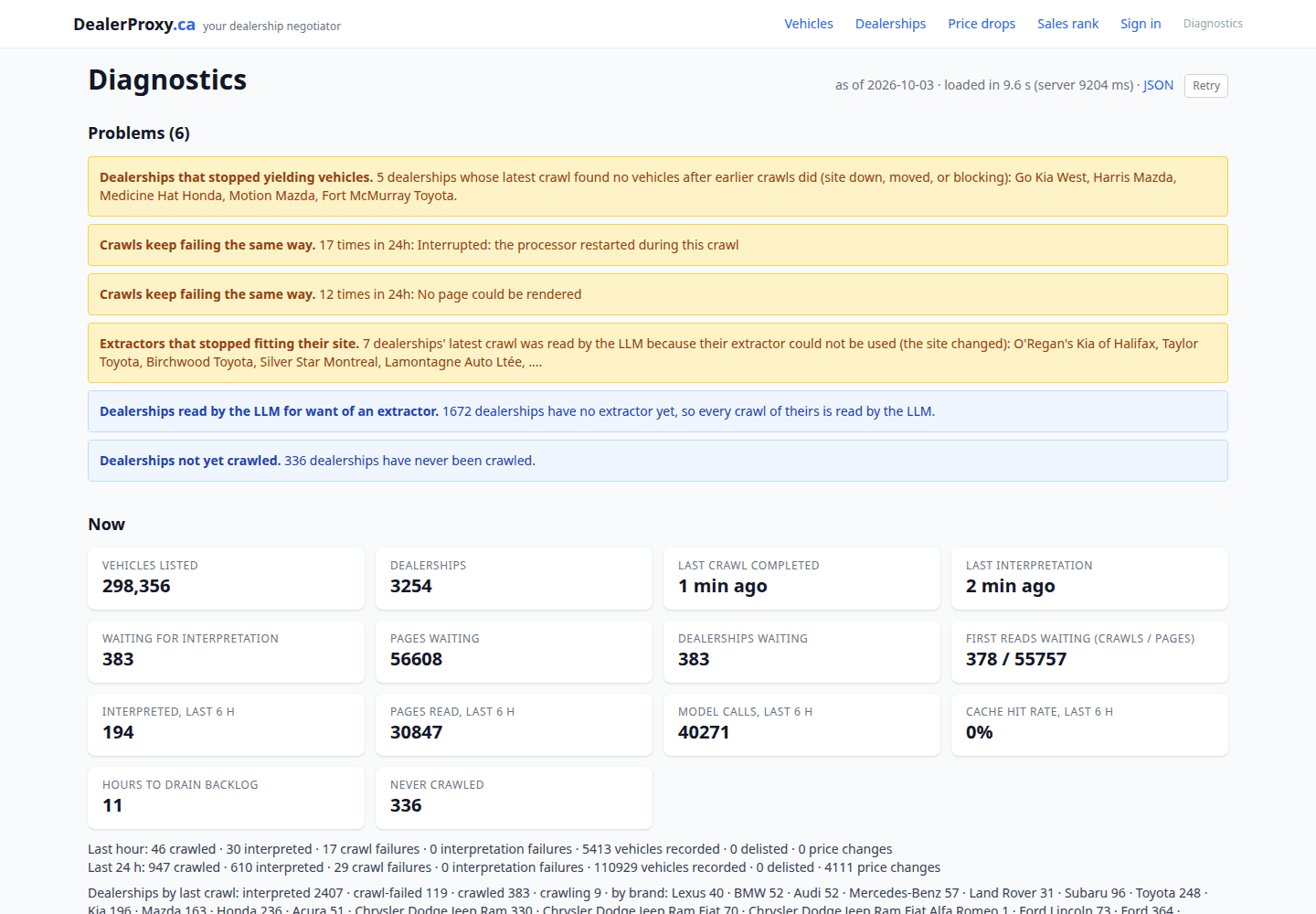Click the Dealerships 3254 card
The height and width of the screenshot is (914, 1316).
point(514,579)
